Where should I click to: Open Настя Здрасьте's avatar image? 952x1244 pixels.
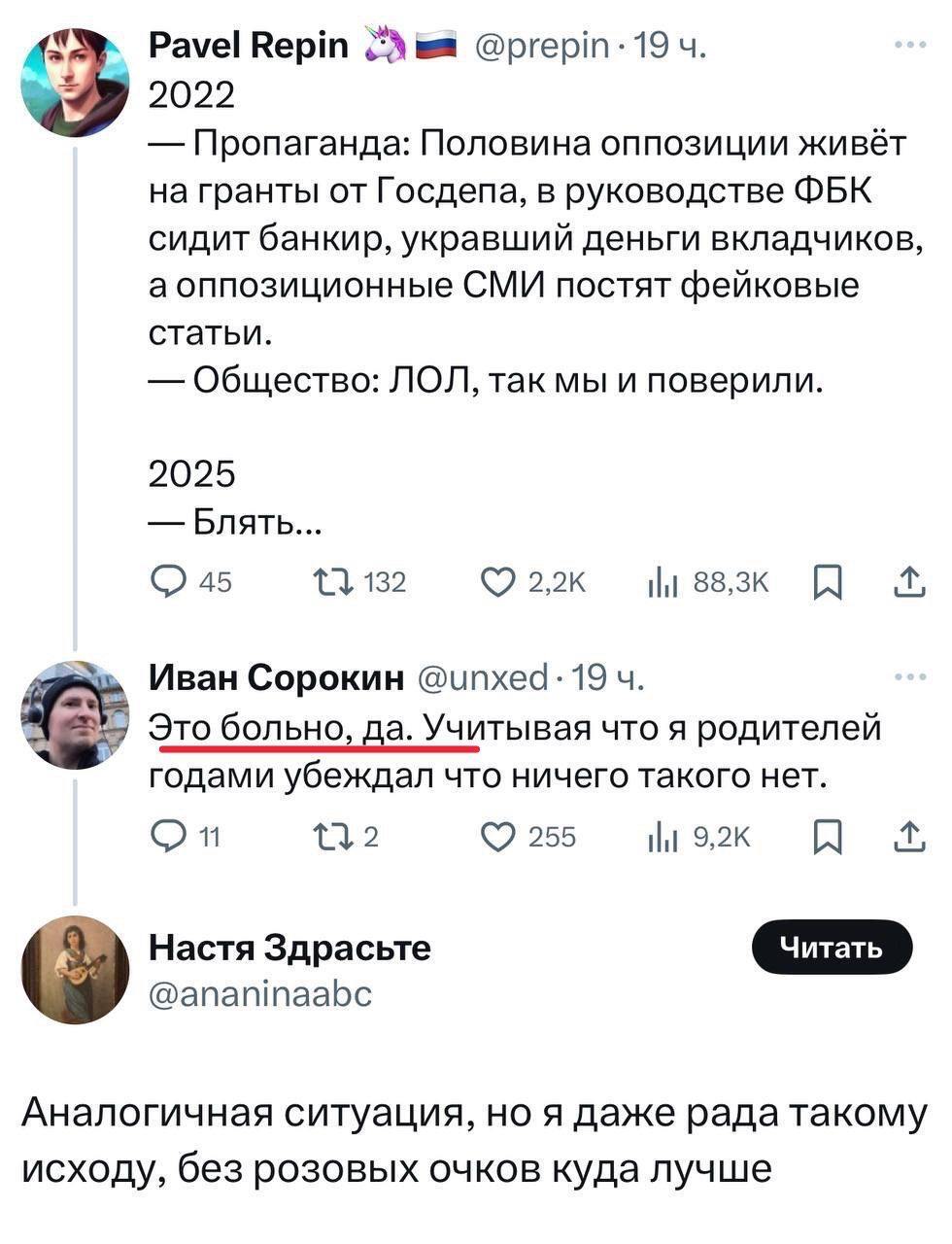(x=75, y=969)
